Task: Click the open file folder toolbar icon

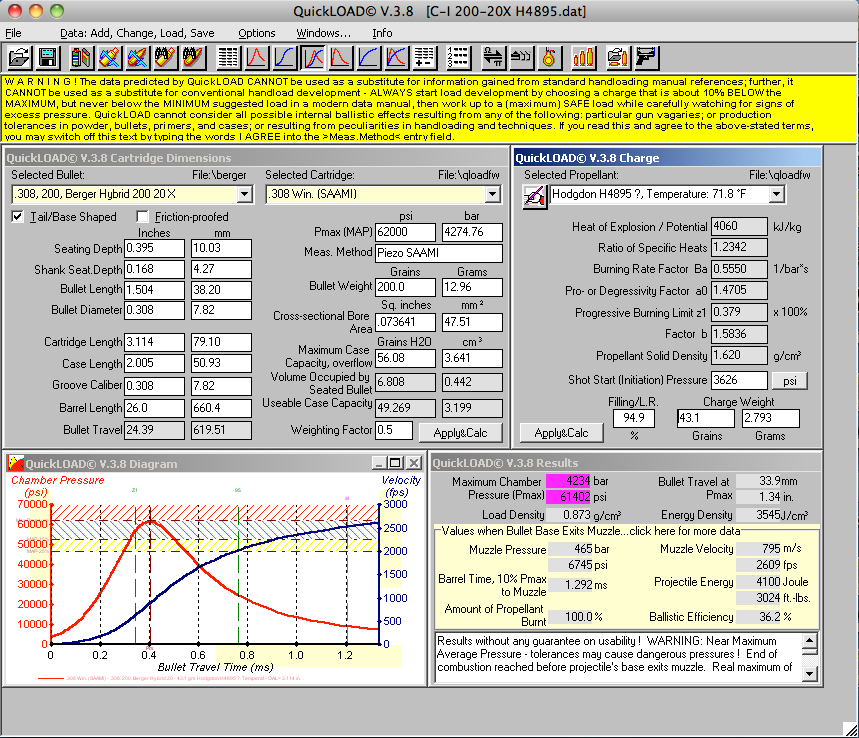Action: (x=20, y=57)
